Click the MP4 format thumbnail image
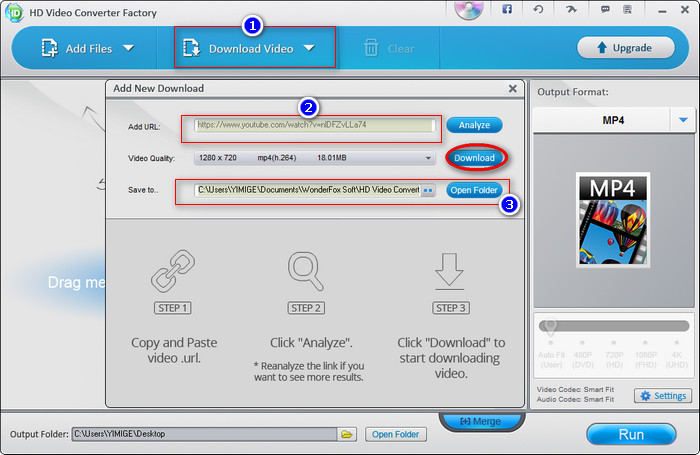700x455 pixels. tap(613, 220)
